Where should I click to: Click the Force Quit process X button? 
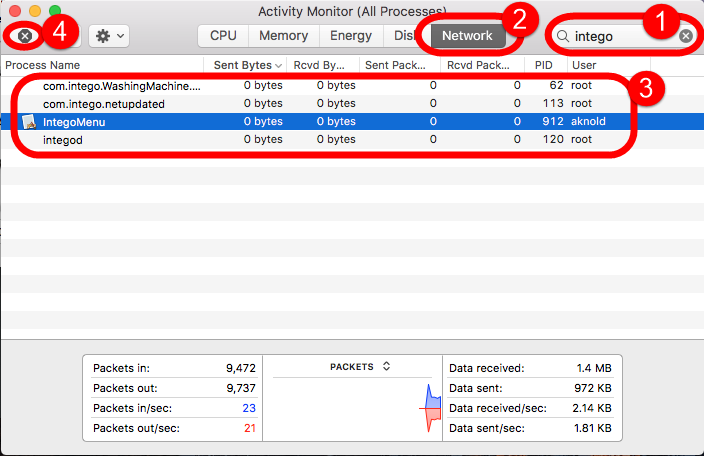click(26, 35)
